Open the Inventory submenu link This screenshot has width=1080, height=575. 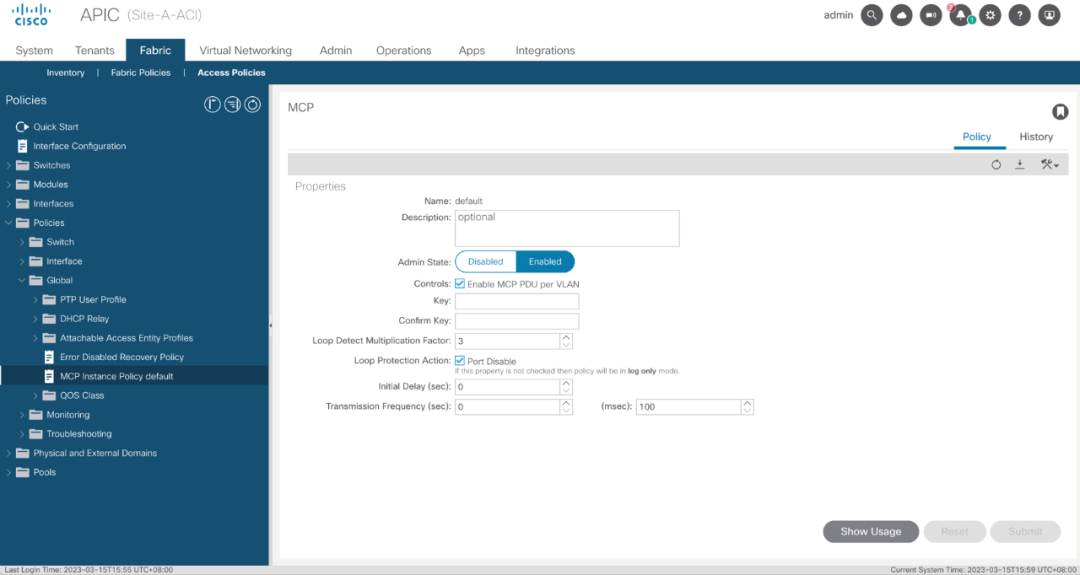[66, 73]
